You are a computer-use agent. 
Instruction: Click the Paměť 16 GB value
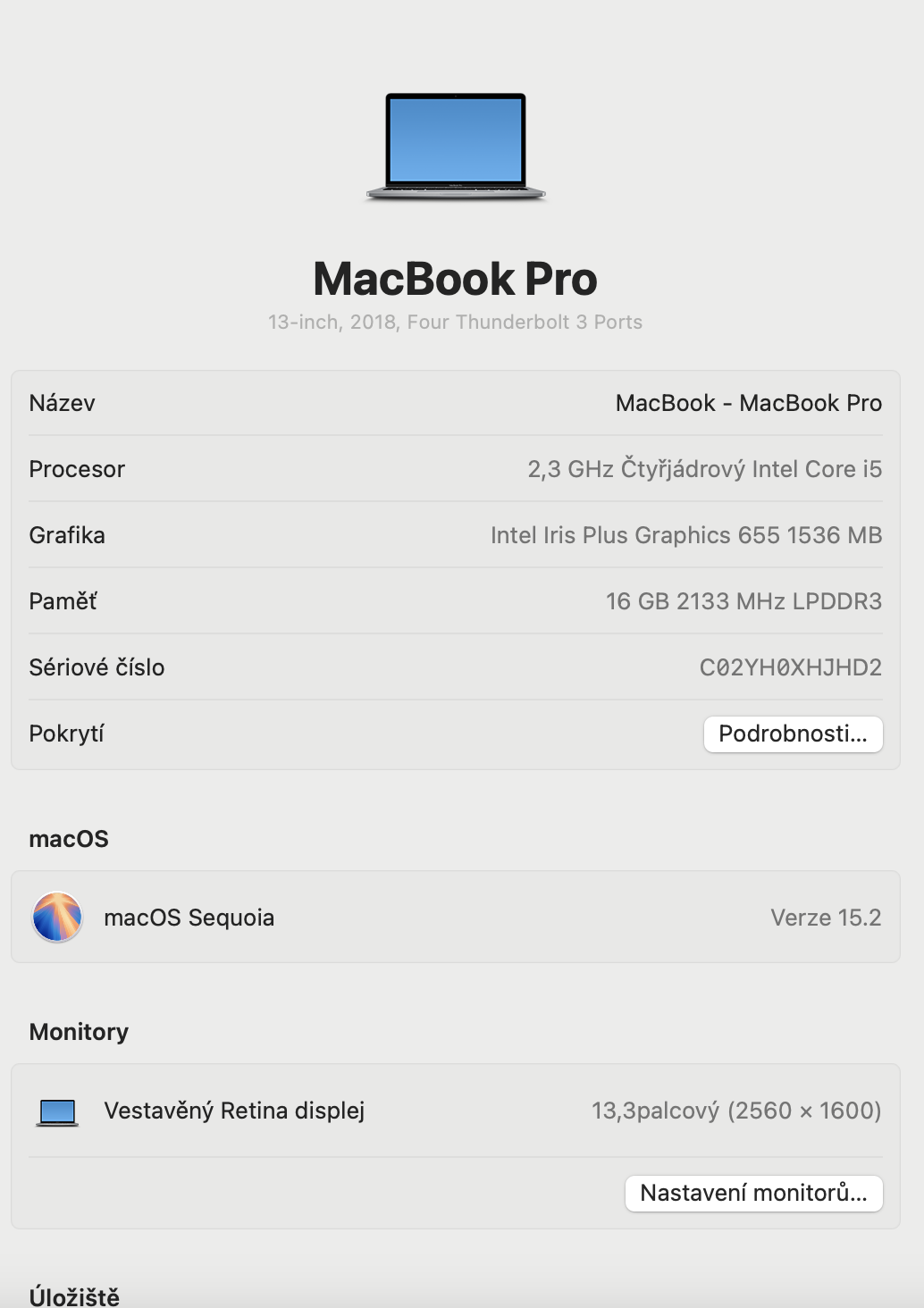coord(743,601)
